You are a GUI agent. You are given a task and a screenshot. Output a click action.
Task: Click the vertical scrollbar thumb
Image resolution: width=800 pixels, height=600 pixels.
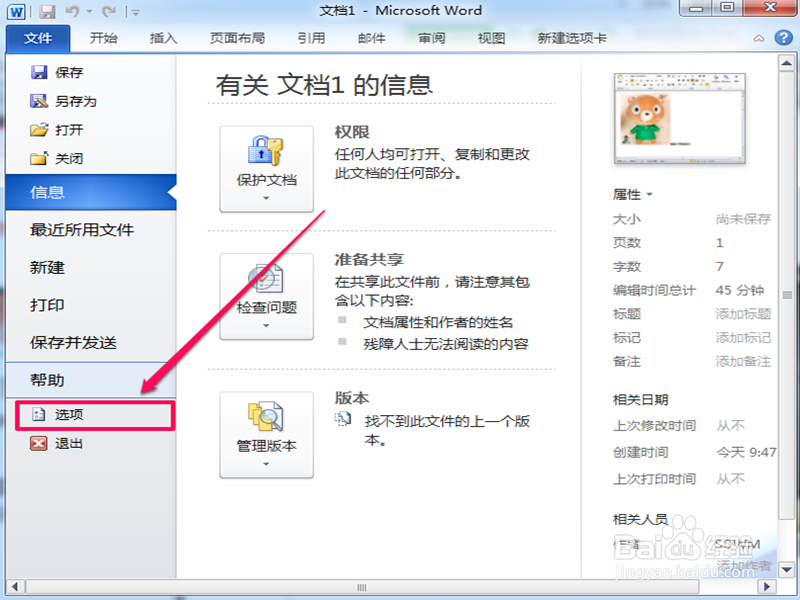[786, 296]
